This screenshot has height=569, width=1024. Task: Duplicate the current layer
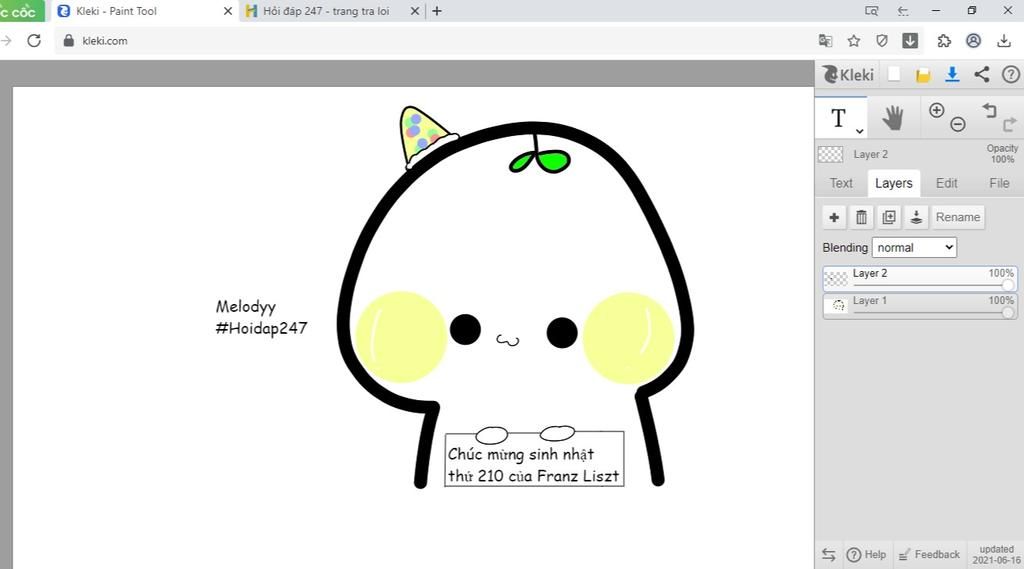[x=889, y=218]
